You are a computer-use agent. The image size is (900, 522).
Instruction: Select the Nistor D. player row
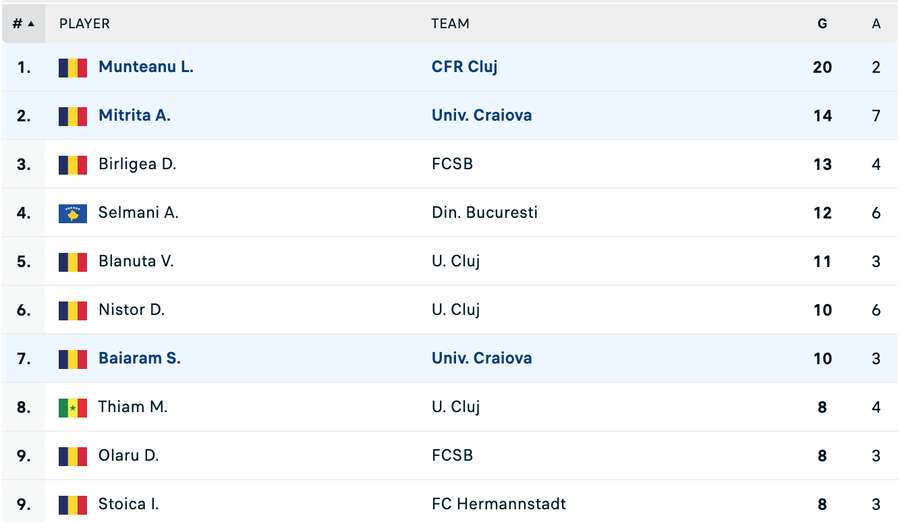(450, 310)
